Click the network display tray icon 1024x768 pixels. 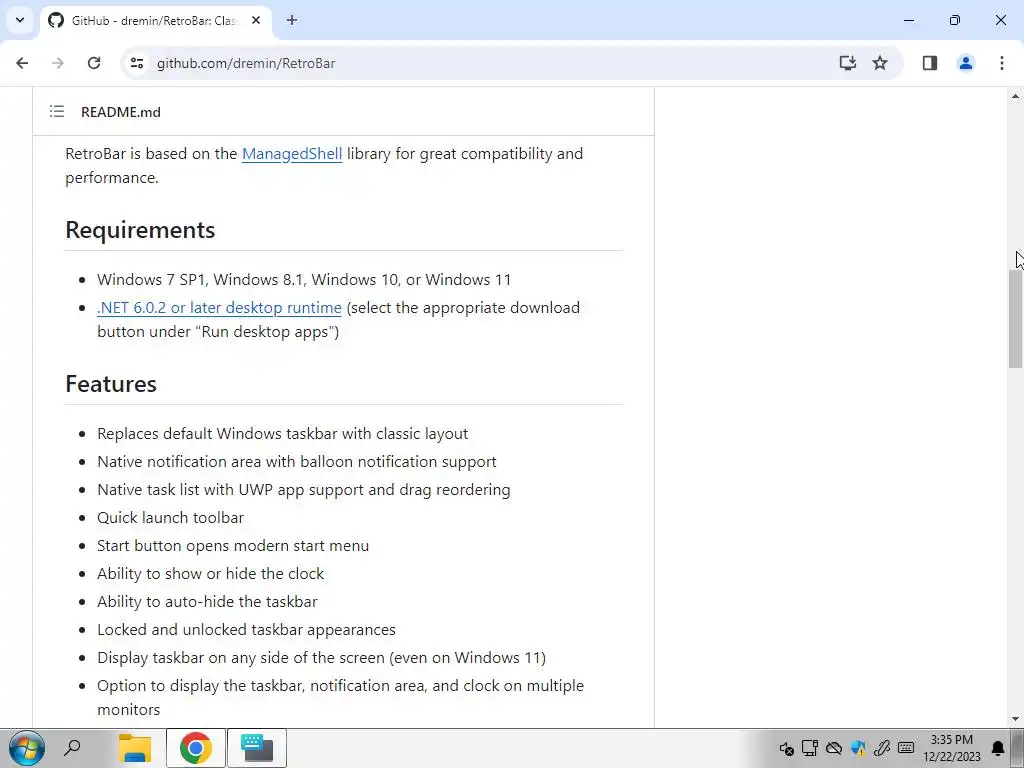810,748
